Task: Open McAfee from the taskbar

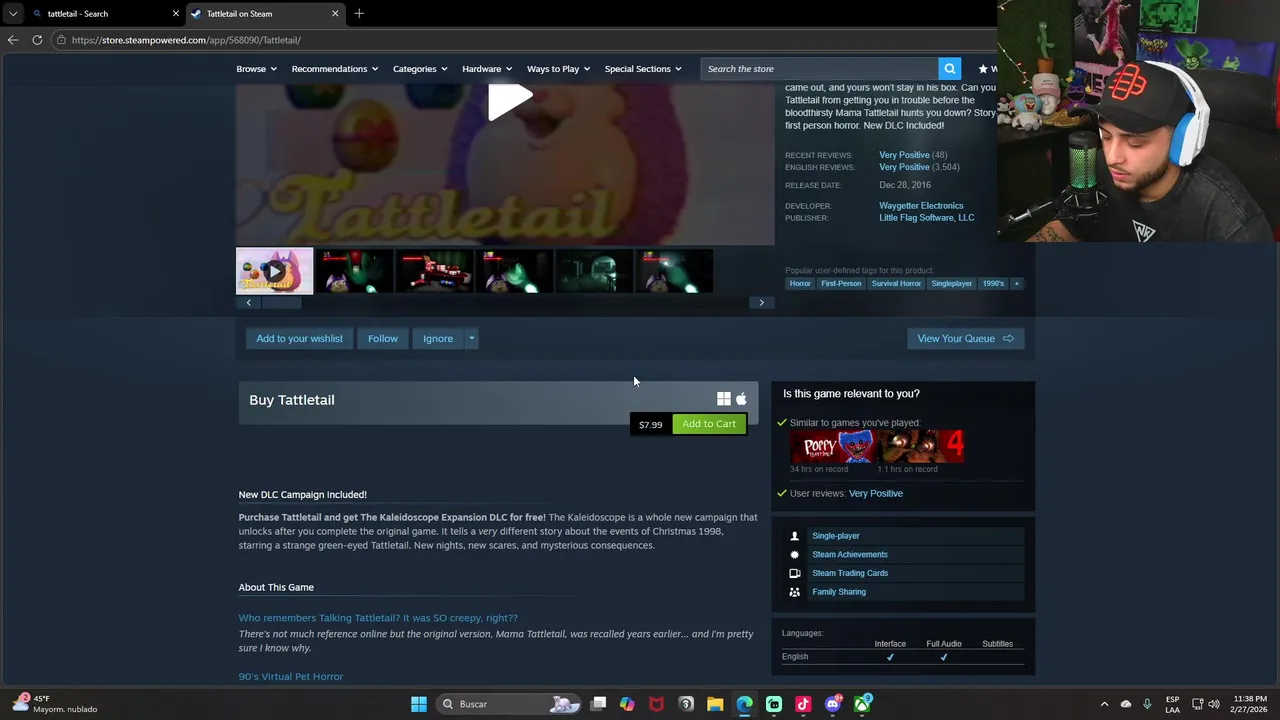Action: pos(656,704)
